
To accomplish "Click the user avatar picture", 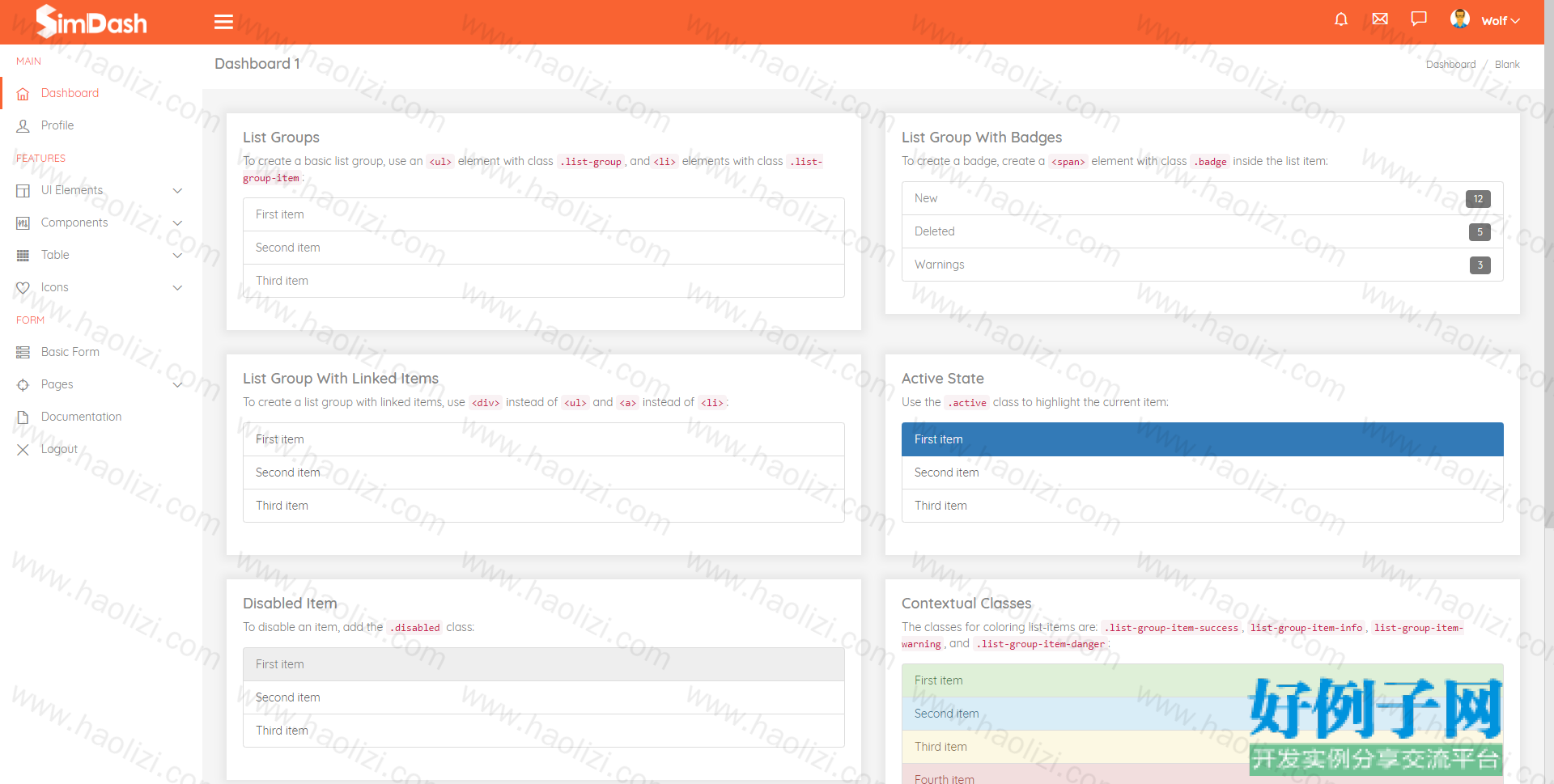I will pyautogui.click(x=1460, y=19).
